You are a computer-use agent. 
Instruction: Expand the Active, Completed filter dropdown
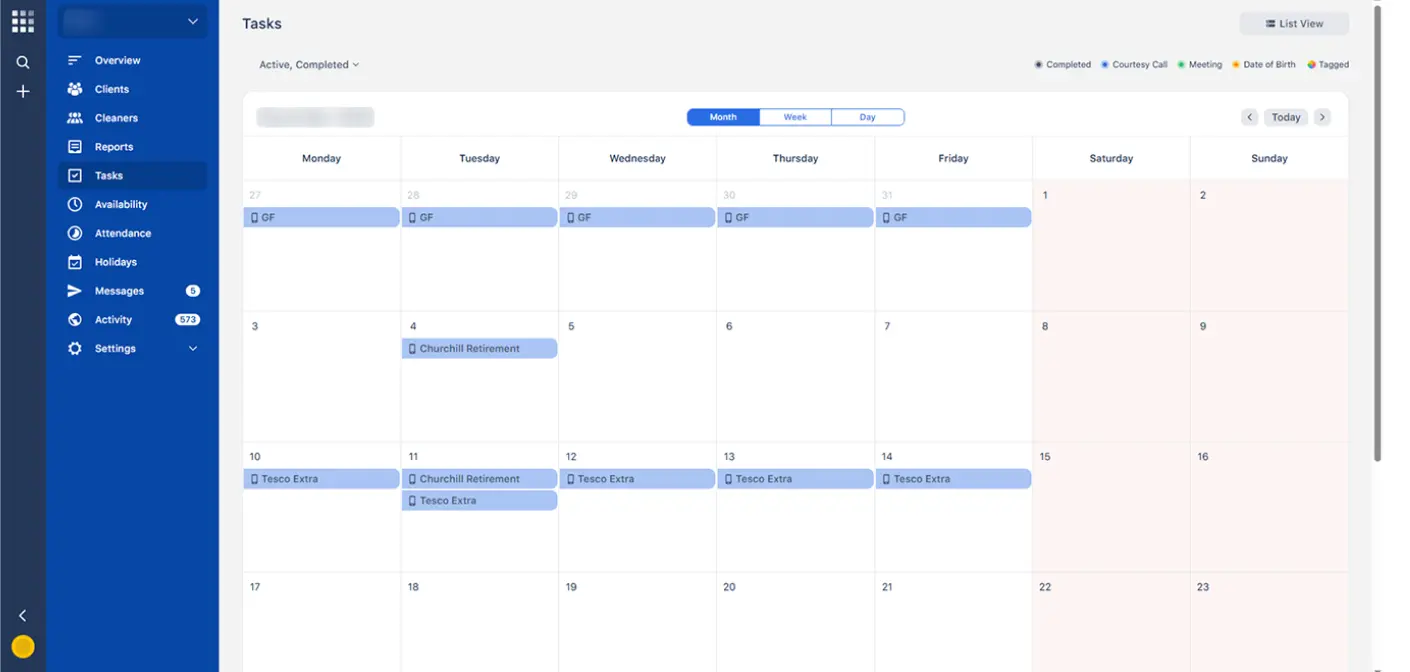[x=308, y=65]
